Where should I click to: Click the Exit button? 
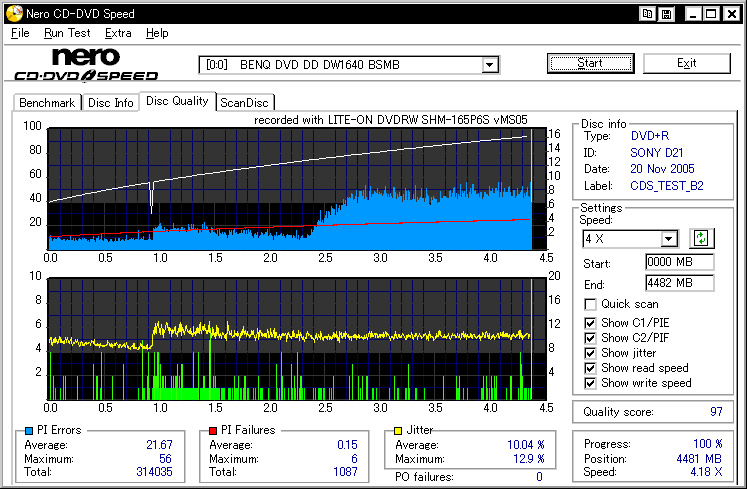point(686,63)
